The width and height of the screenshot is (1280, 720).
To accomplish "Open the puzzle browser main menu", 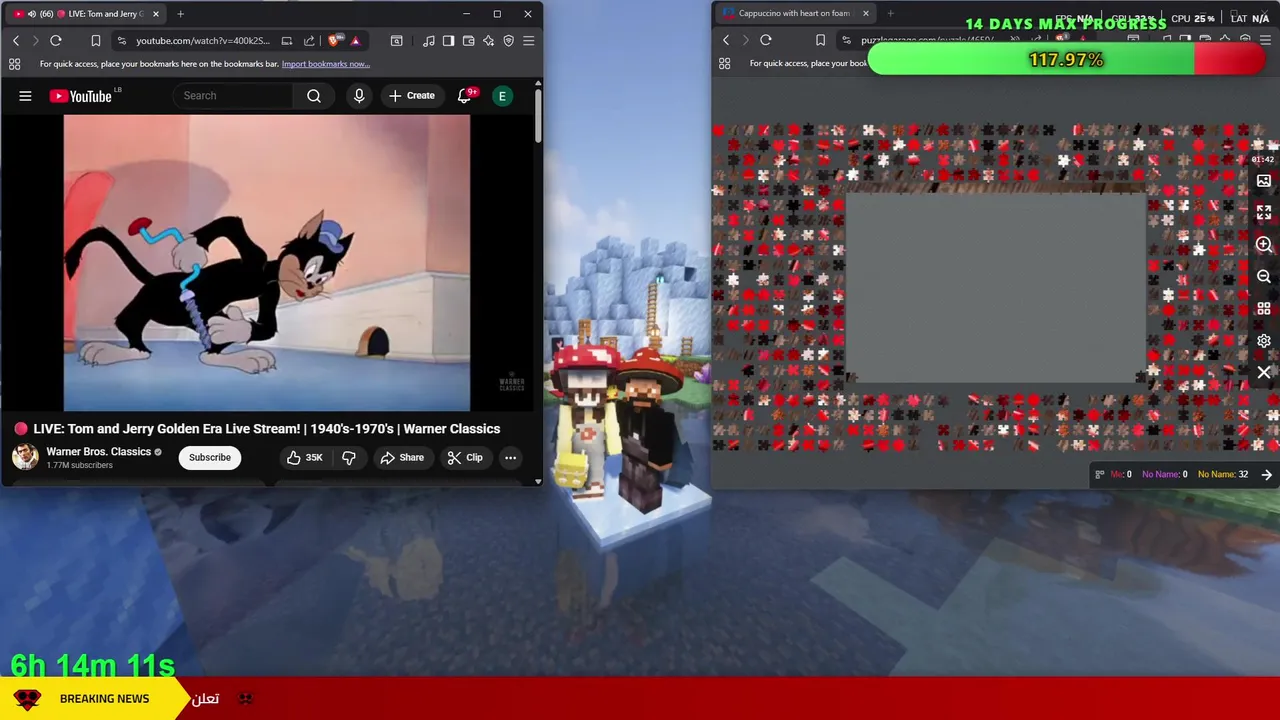I will tap(1265, 40).
